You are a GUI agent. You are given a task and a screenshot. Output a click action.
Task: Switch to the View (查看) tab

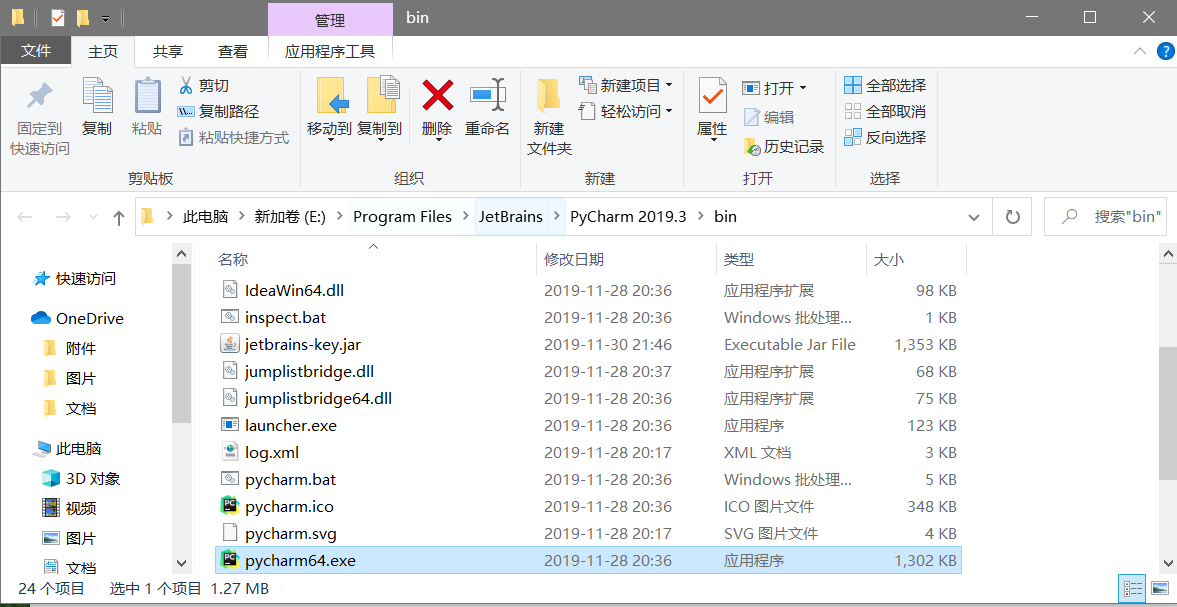233,51
